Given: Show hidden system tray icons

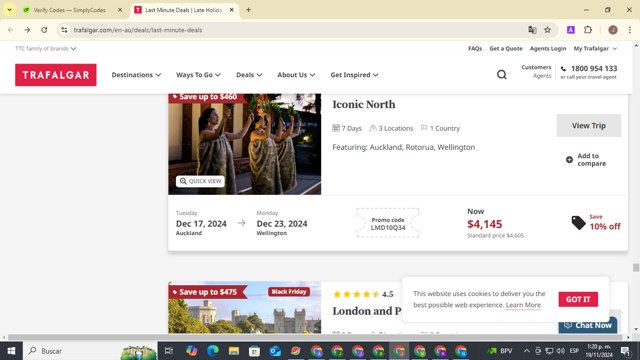Looking at the screenshot, I should click(527, 351).
